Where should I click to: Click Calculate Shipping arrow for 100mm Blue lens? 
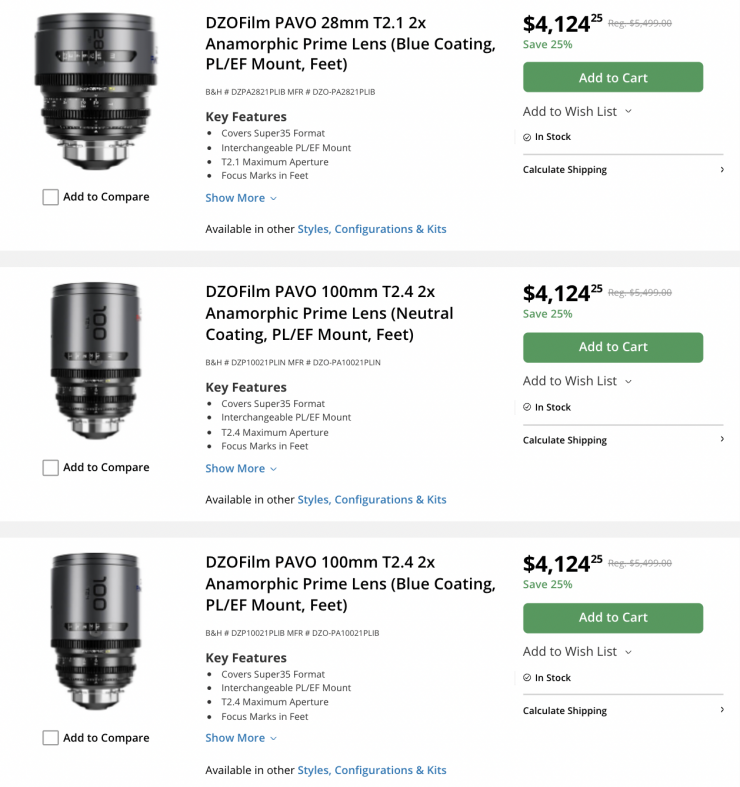click(x=721, y=710)
